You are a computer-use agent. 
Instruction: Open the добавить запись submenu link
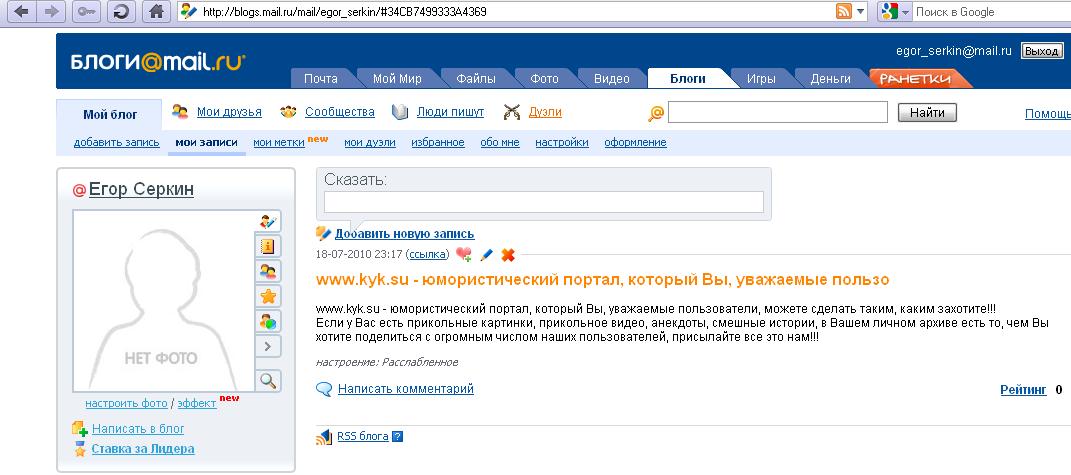click(x=117, y=142)
